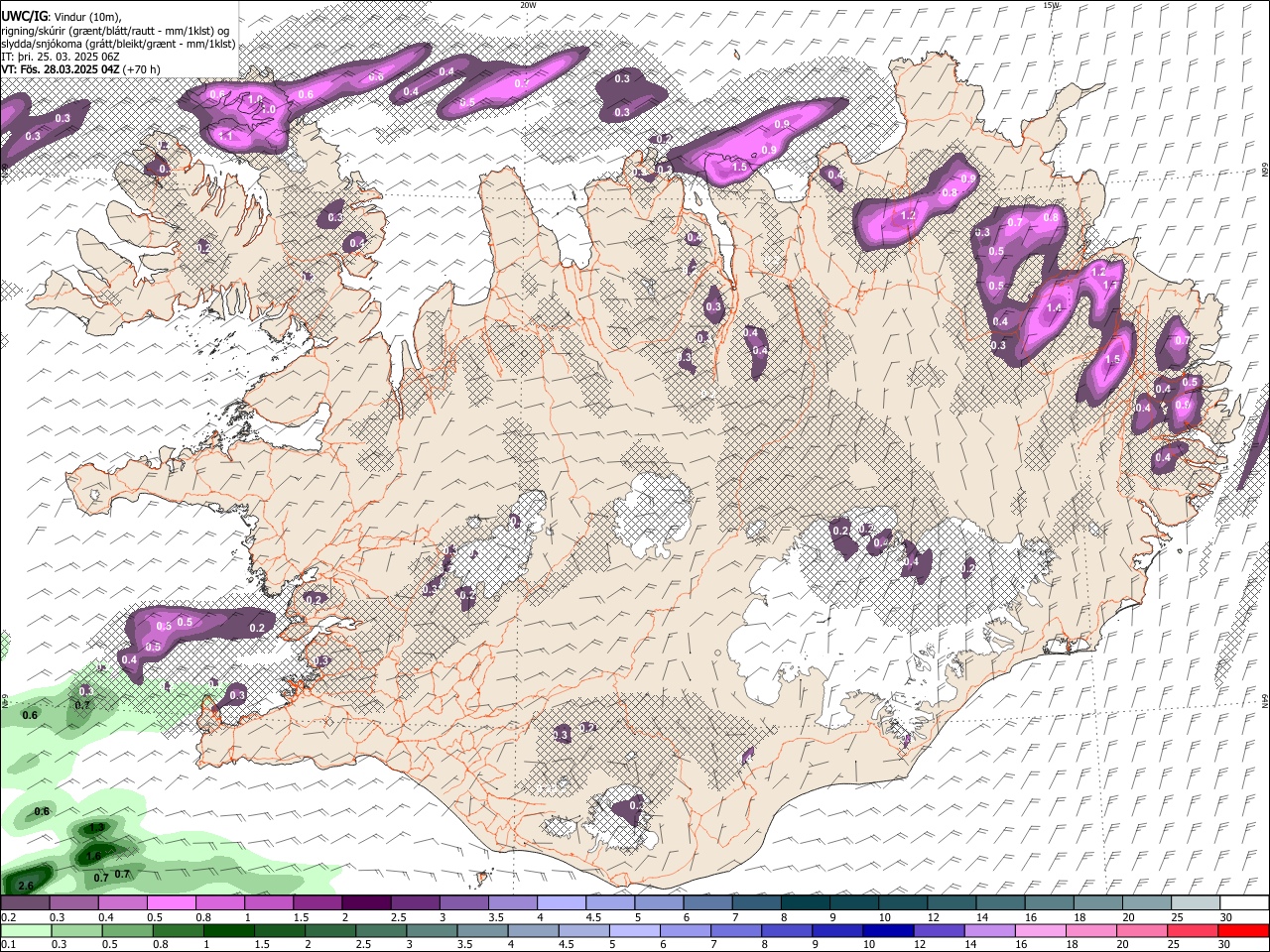Click the "slydda/snjókoma" legend description line
This screenshot has height=952, width=1270.
118,44
